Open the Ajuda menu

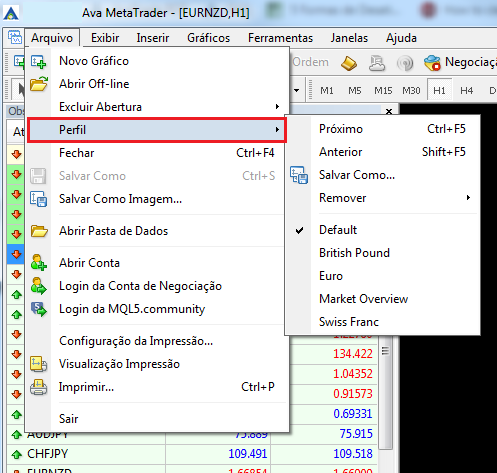[401, 38]
